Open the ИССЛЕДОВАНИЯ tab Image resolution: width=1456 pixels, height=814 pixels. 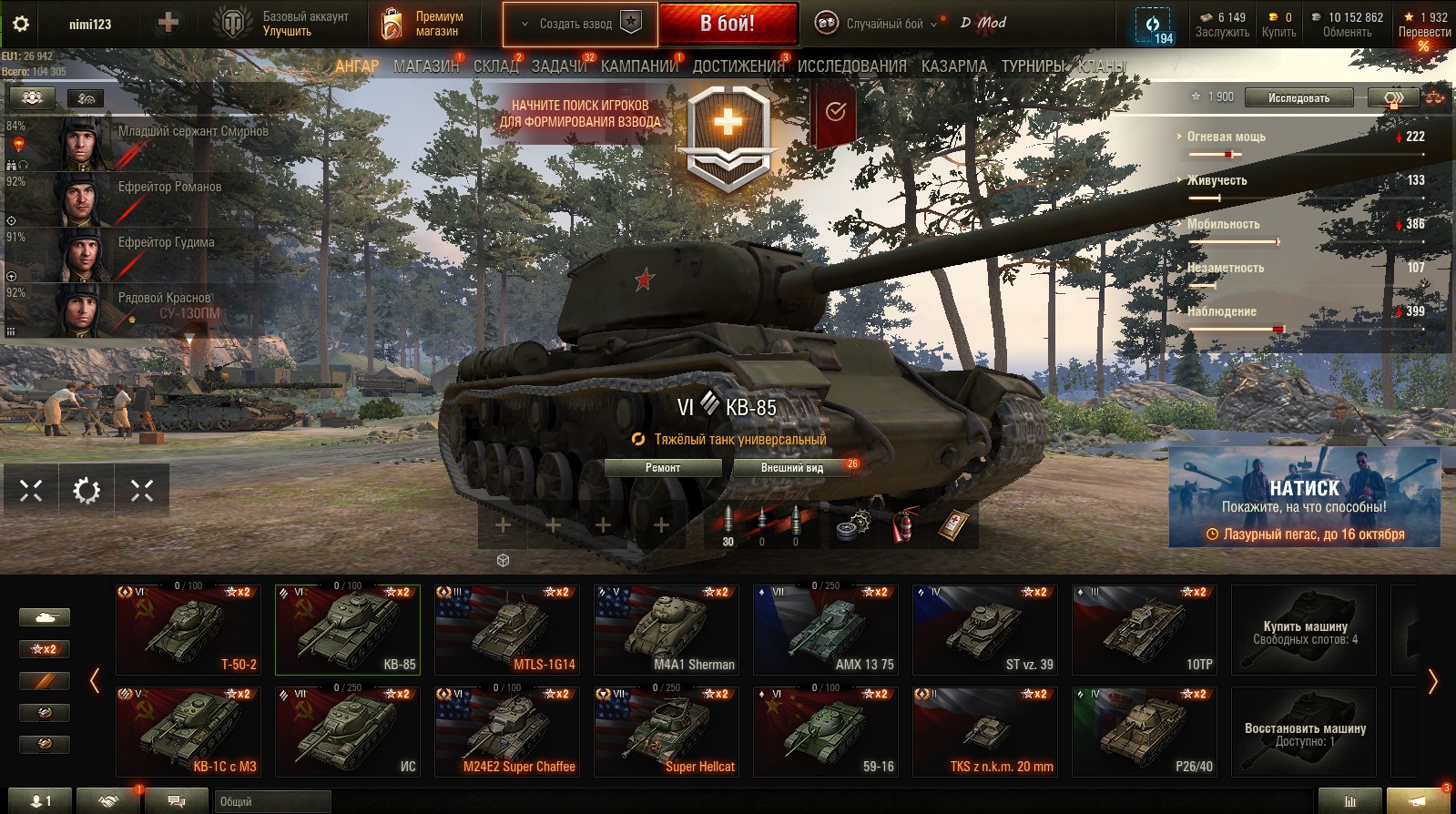[851, 66]
